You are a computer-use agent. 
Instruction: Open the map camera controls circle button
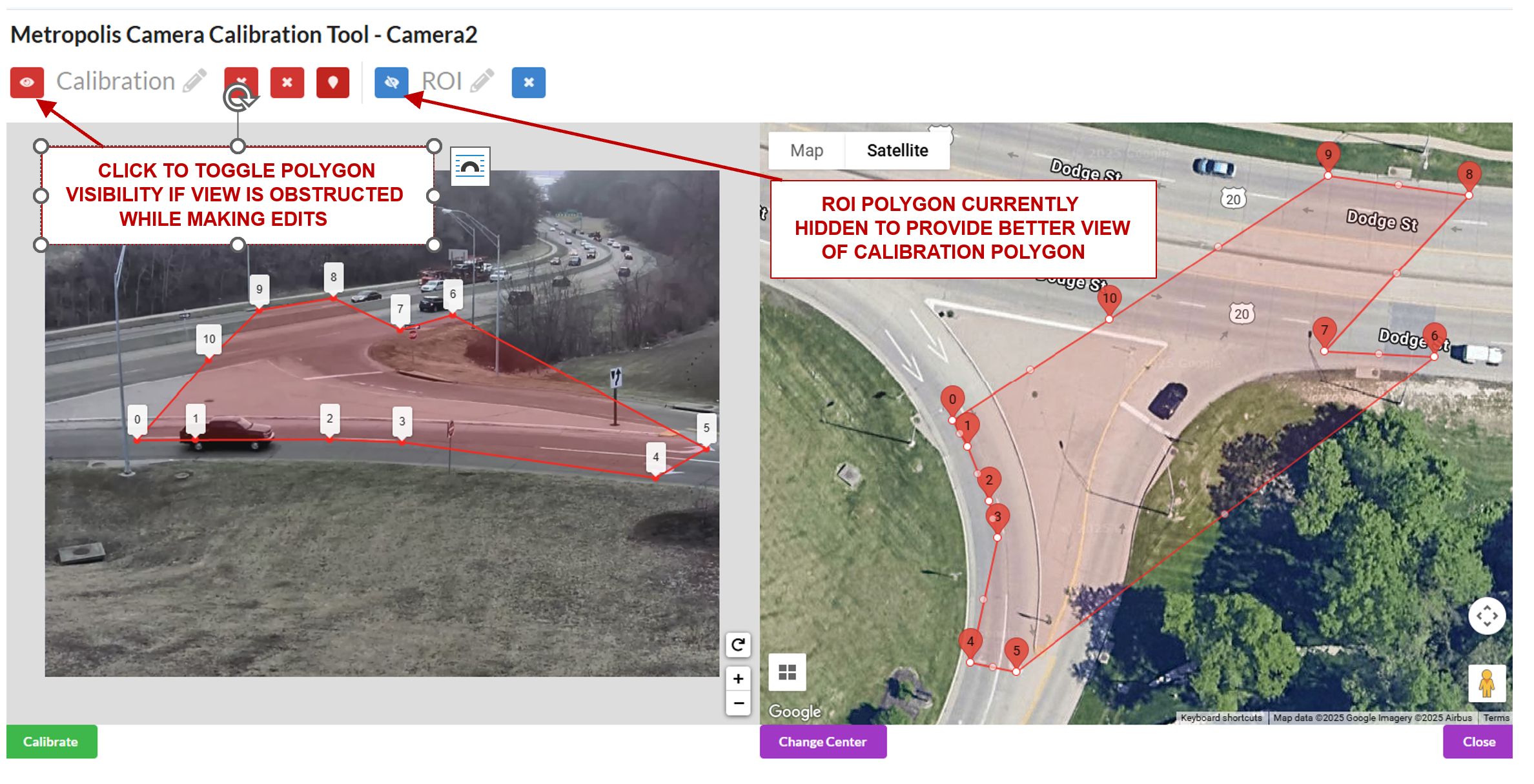pos(1486,616)
